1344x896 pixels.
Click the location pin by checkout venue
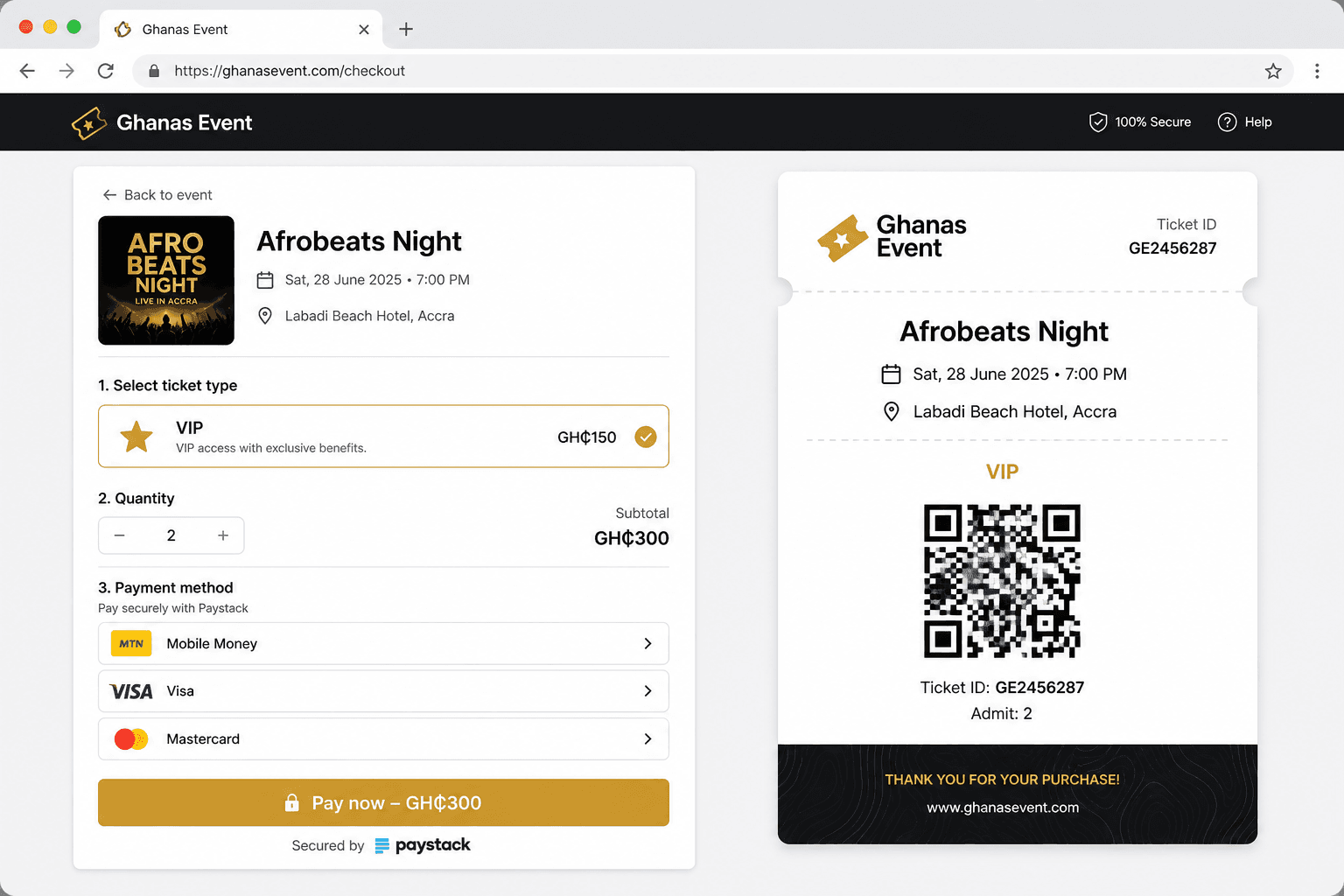(265, 316)
